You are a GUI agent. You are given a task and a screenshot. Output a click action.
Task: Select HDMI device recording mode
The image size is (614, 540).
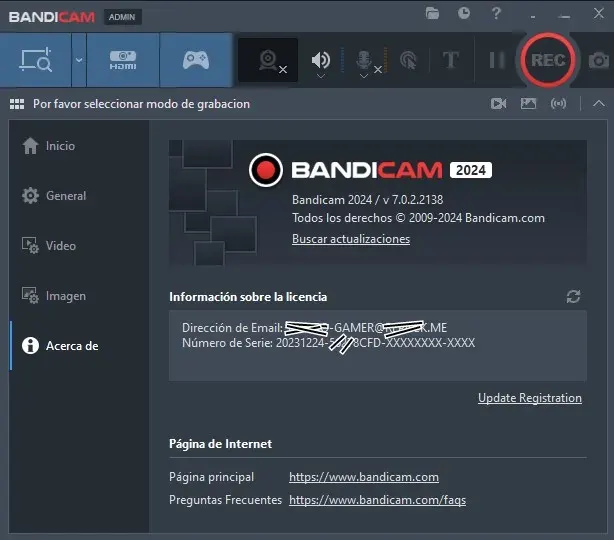(x=123, y=60)
